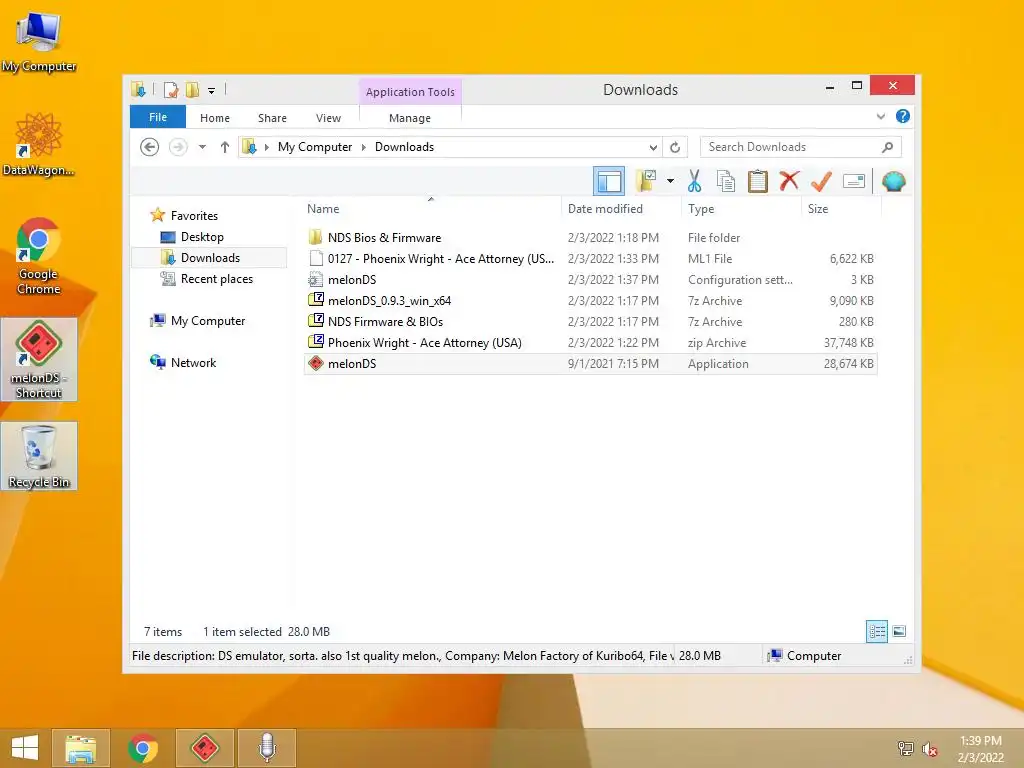This screenshot has width=1024, height=768.
Task: Open the Windows Start button
Action: (25, 748)
